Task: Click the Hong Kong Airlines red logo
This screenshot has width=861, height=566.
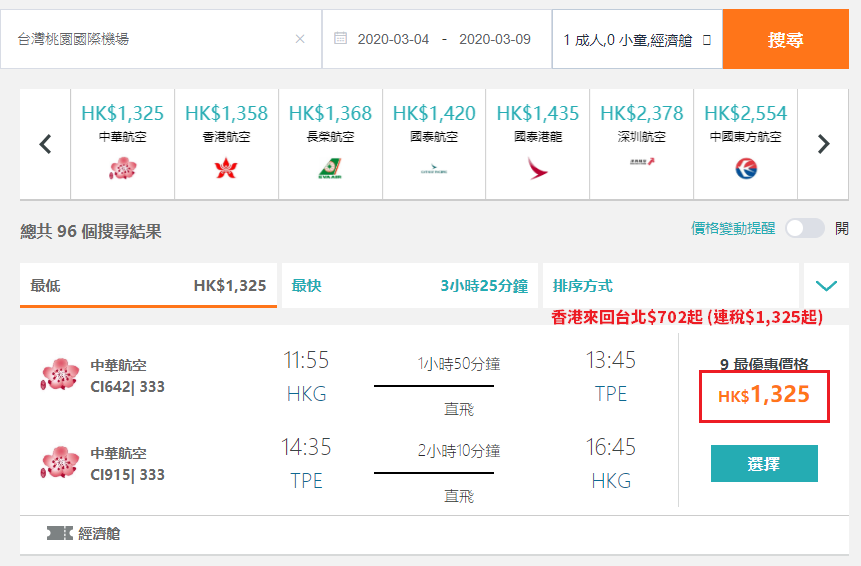Action: tap(226, 168)
